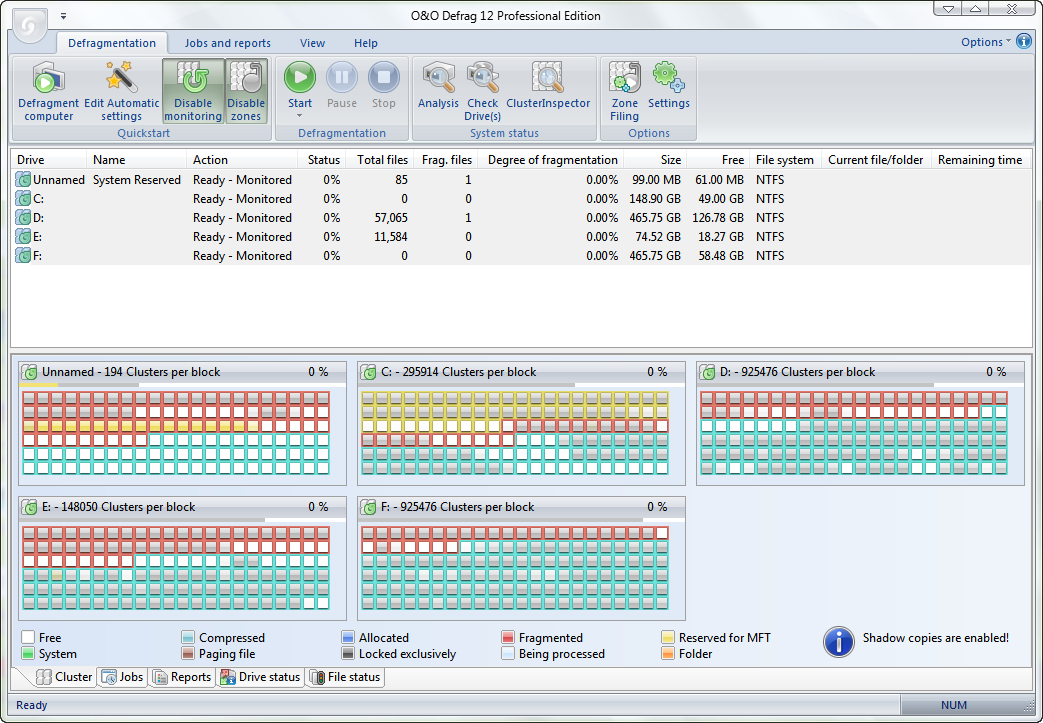The width and height of the screenshot is (1043, 723).
Task: Click the O&O application orb button
Action: coord(29,27)
